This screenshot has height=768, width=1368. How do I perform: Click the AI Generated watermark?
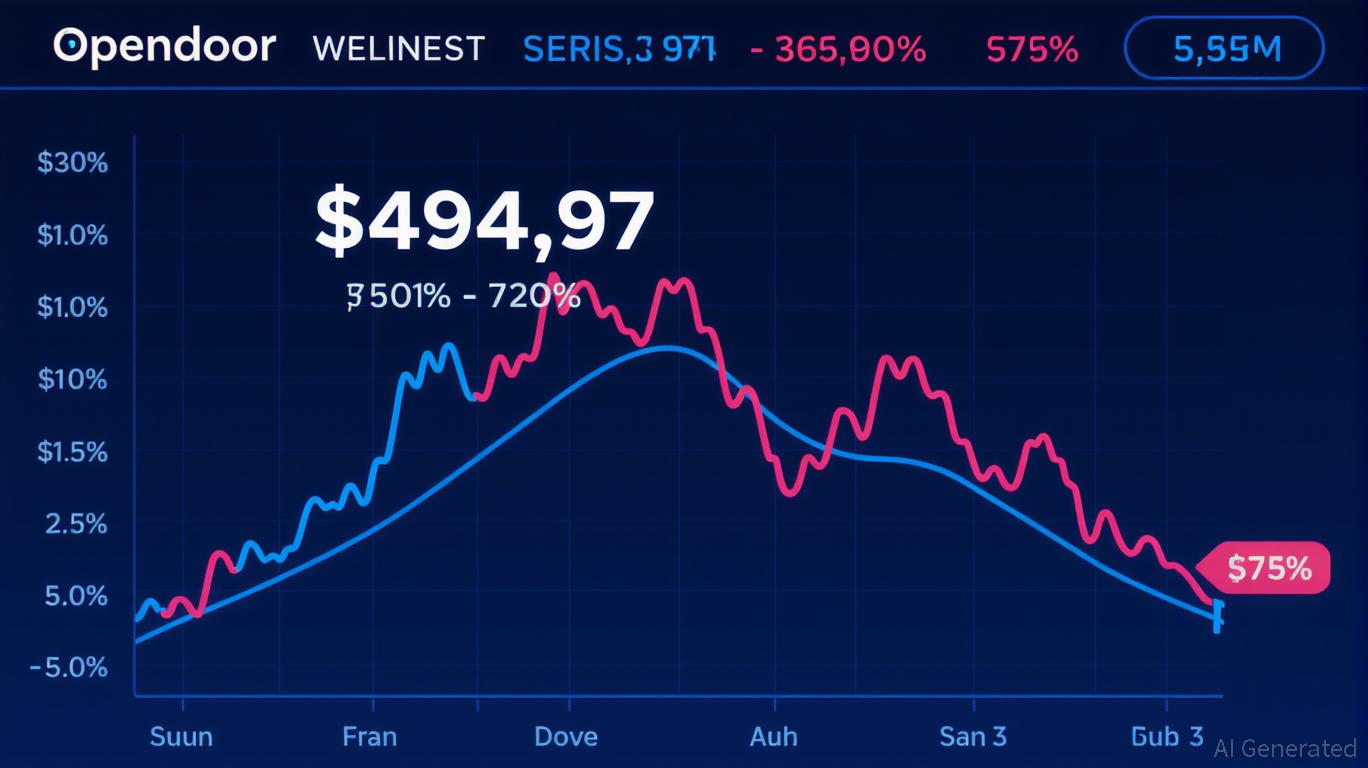pos(1284,748)
